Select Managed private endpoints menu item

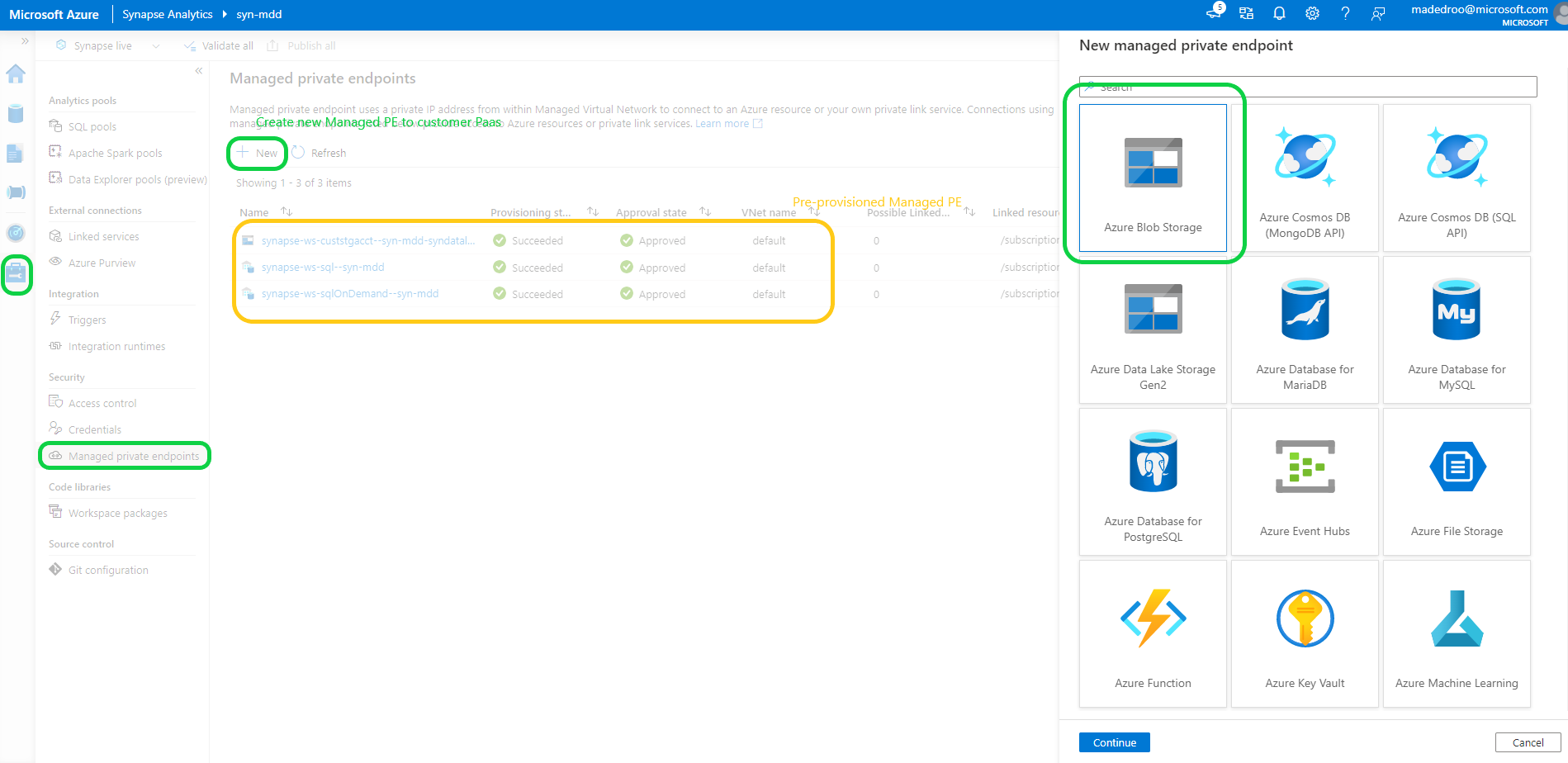(x=125, y=456)
